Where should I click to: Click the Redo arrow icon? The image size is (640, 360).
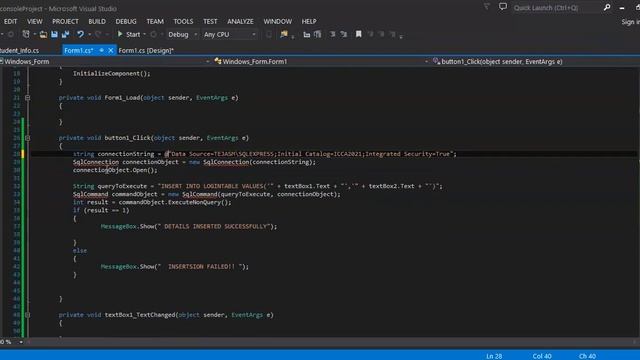pos(98,35)
